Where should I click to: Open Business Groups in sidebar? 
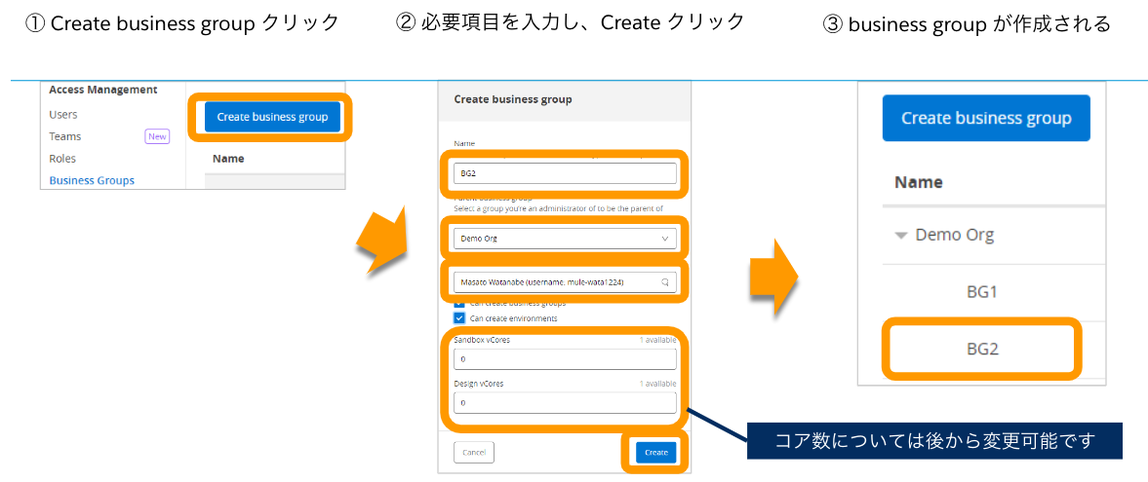point(92,180)
